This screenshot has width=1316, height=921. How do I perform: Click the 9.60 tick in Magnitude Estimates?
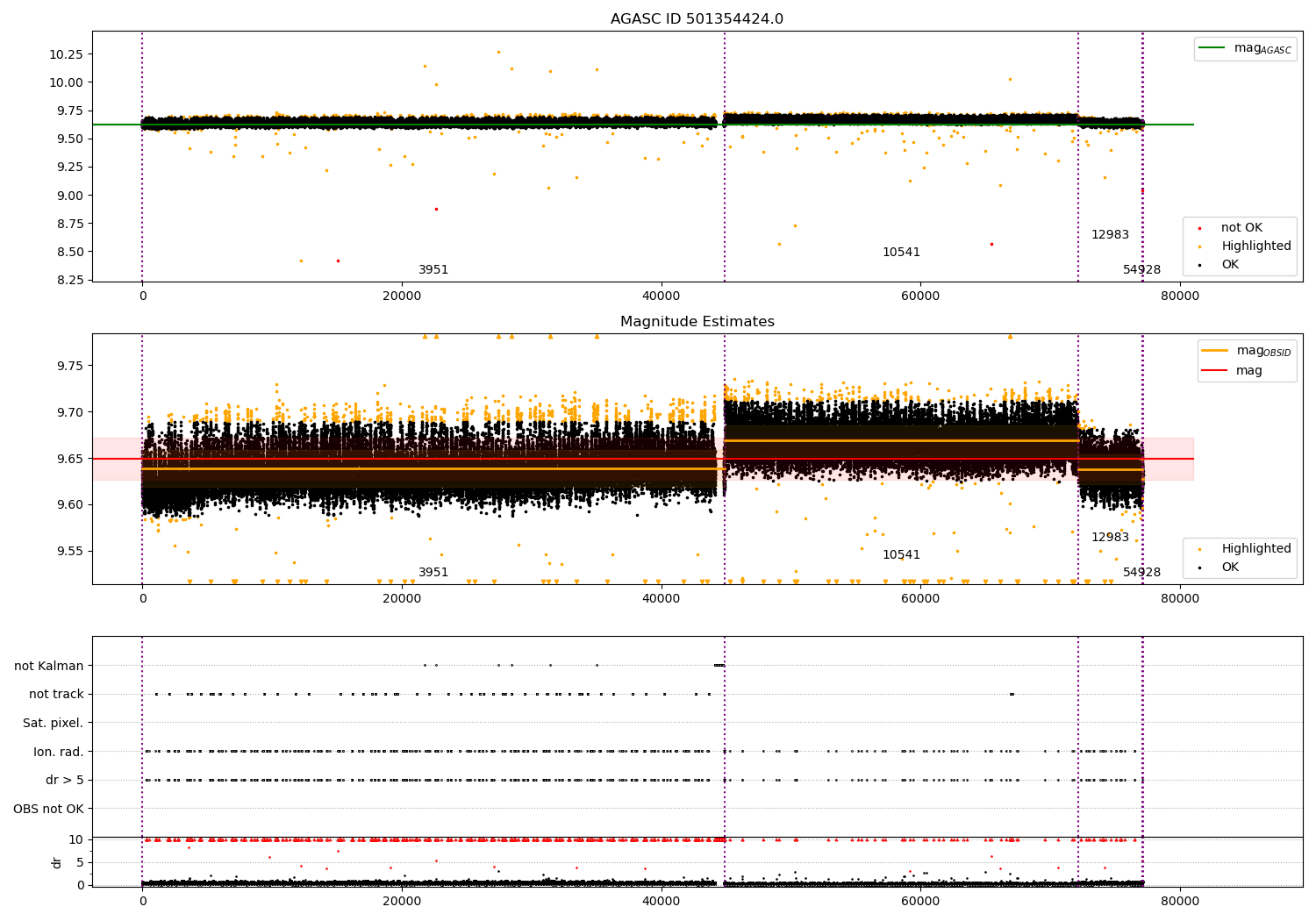[69, 504]
